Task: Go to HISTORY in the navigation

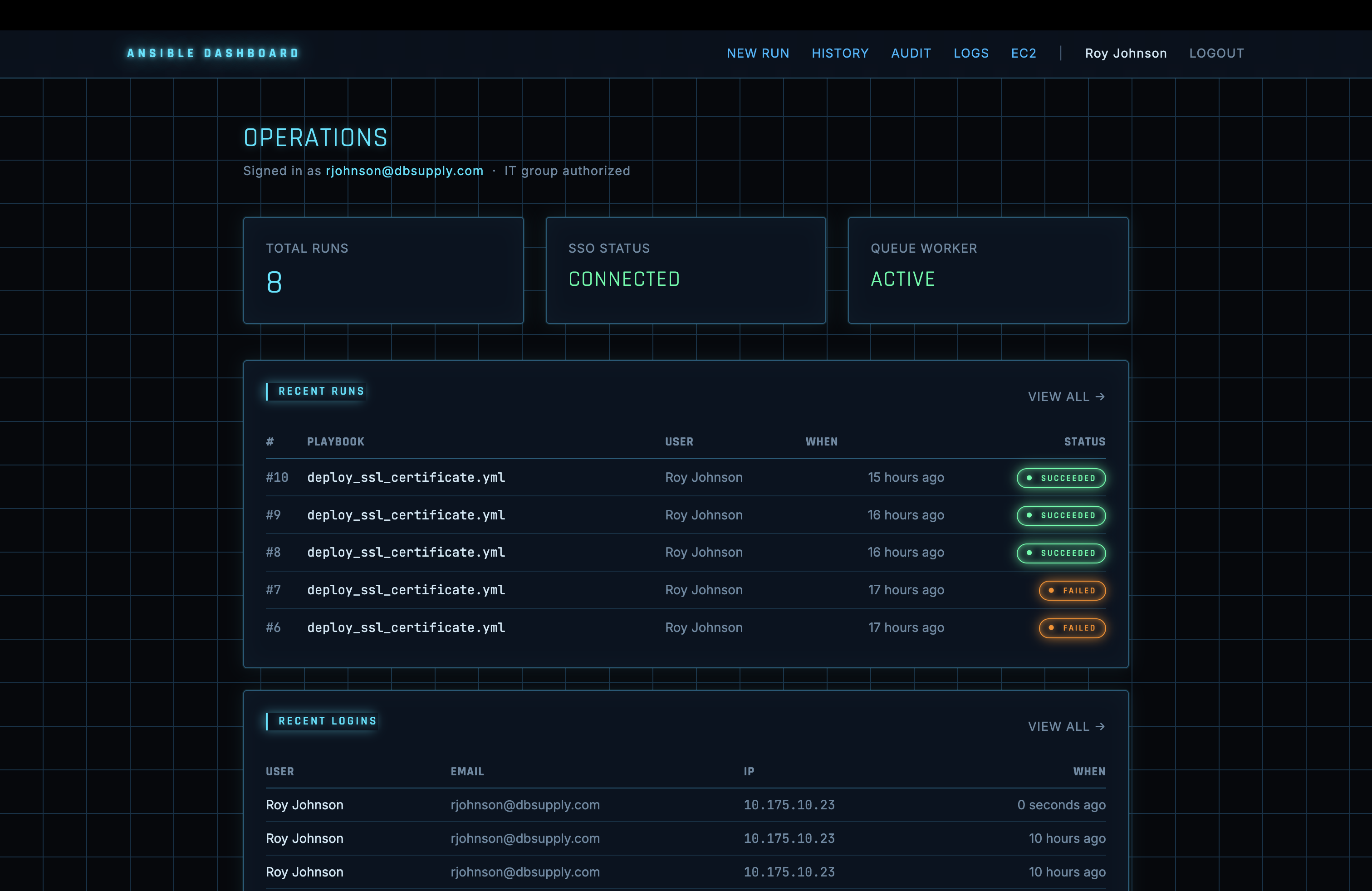Action: (840, 53)
